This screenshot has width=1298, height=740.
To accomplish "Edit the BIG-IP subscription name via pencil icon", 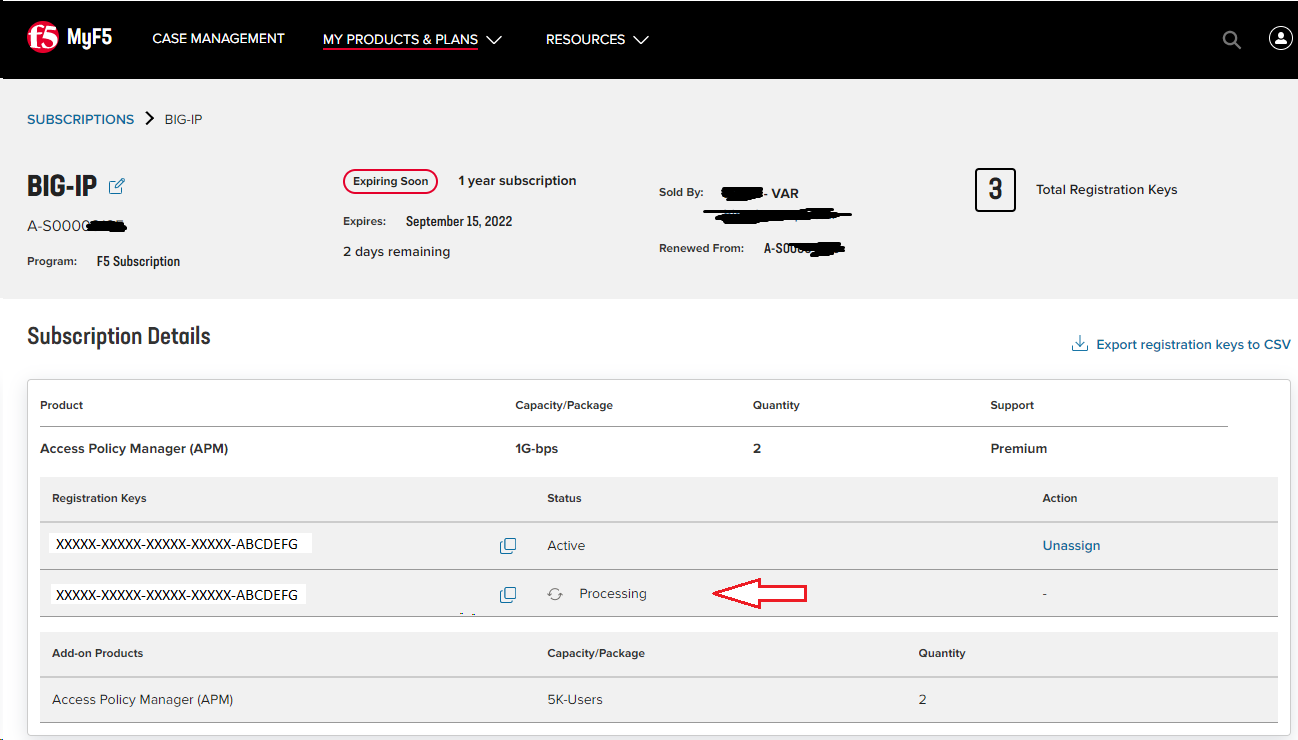I will [117, 186].
